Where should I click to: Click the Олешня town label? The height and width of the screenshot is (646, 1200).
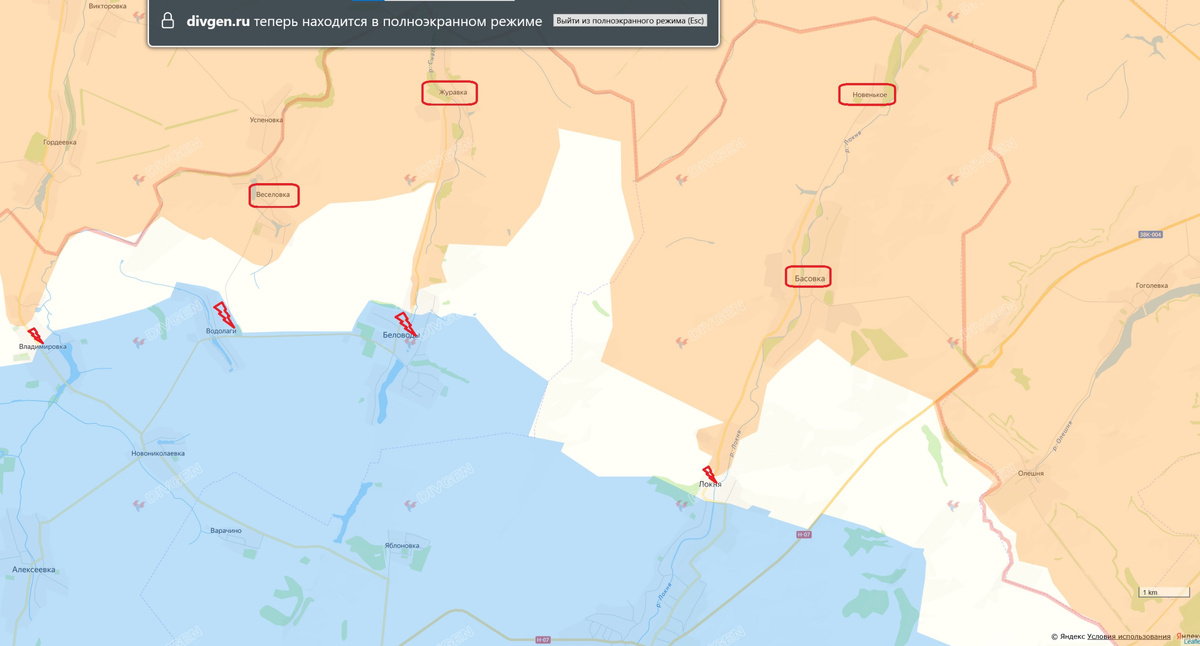click(x=1031, y=473)
